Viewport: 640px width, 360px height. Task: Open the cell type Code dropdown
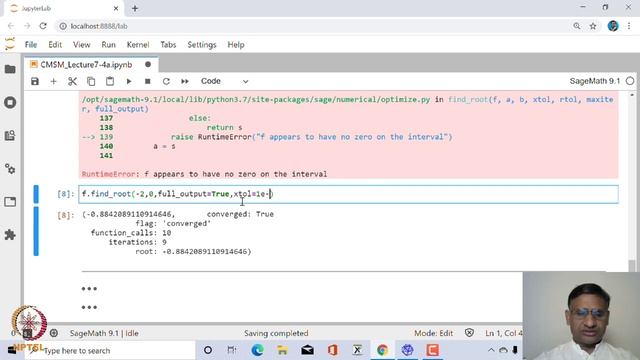[x=224, y=81]
